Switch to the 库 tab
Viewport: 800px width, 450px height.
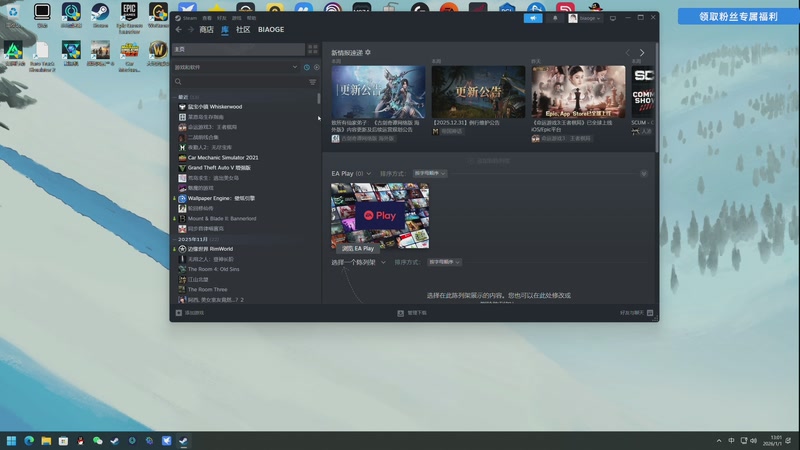click(225, 30)
